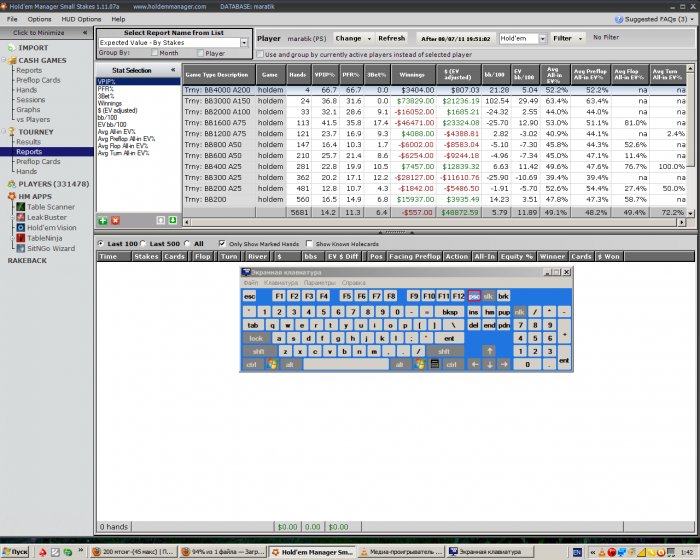Click the up arrow key on on-screen keyboard

pos(489,351)
